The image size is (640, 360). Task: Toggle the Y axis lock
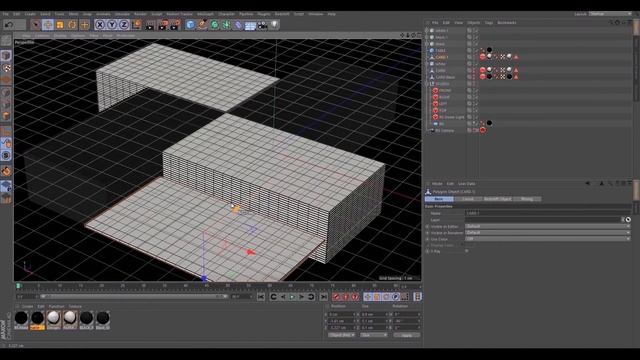tap(112, 25)
